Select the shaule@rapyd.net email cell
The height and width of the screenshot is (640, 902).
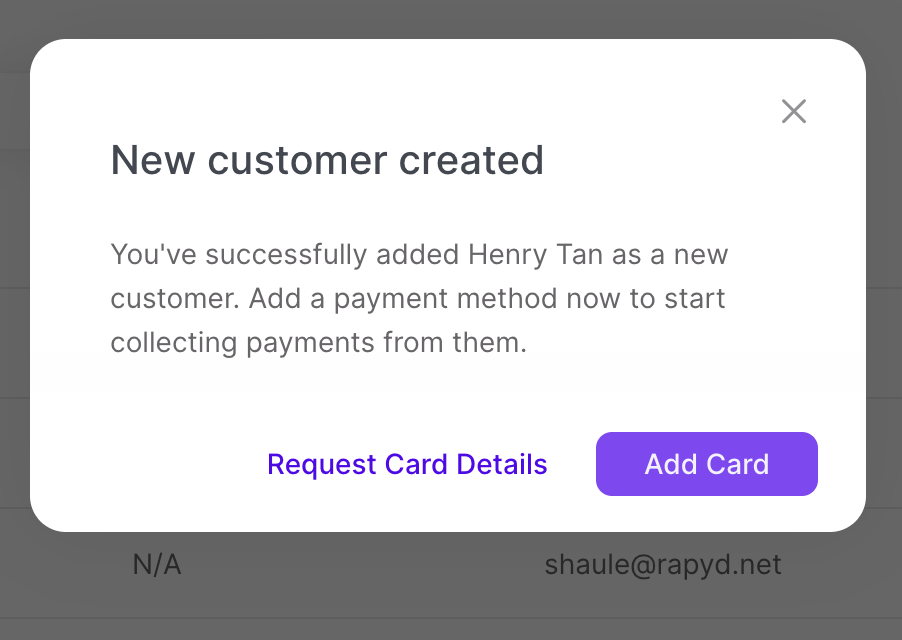[x=662, y=565]
